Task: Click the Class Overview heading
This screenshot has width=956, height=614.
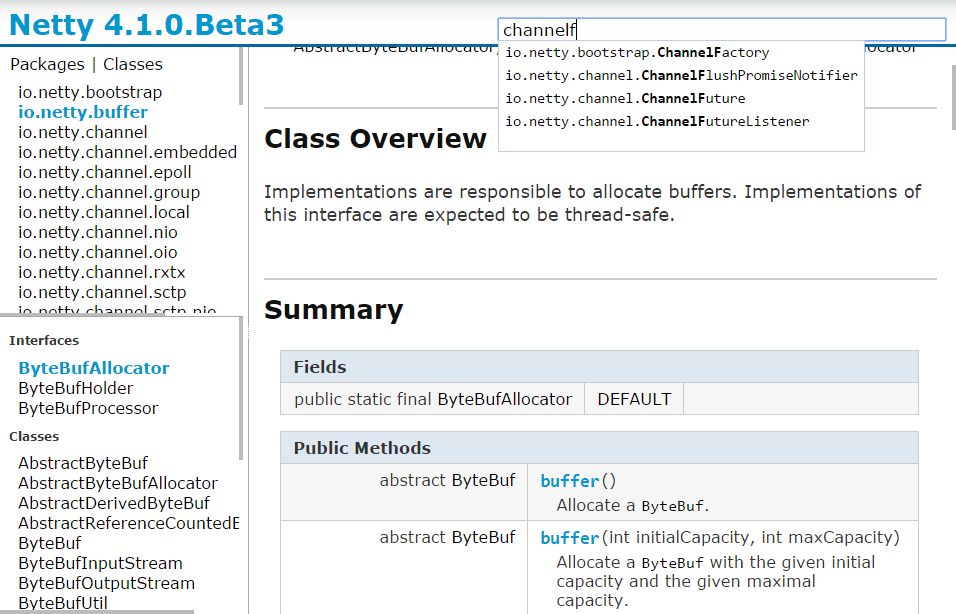Action: coord(376,139)
